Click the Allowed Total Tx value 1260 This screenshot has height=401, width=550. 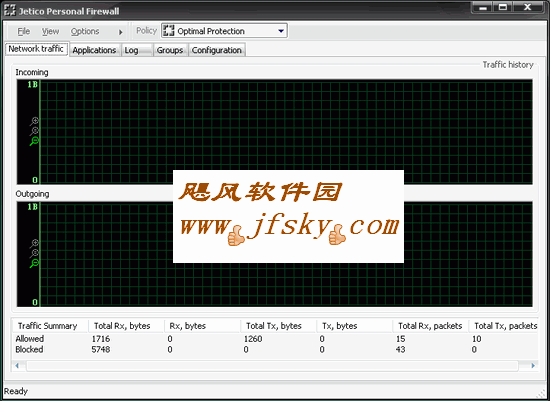pos(253,339)
